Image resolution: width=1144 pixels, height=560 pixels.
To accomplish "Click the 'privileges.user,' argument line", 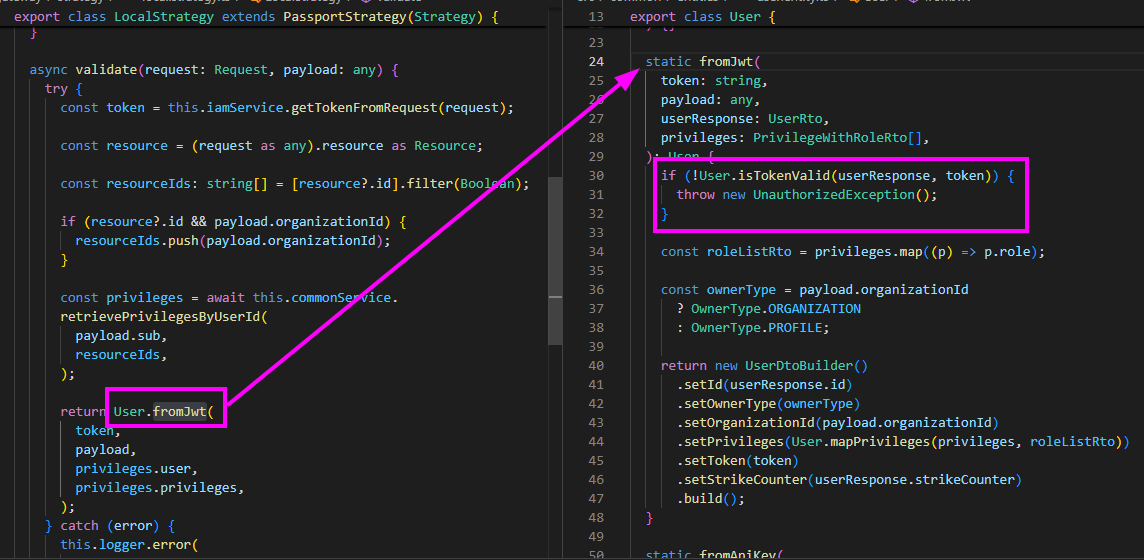I will (x=136, y=467).
